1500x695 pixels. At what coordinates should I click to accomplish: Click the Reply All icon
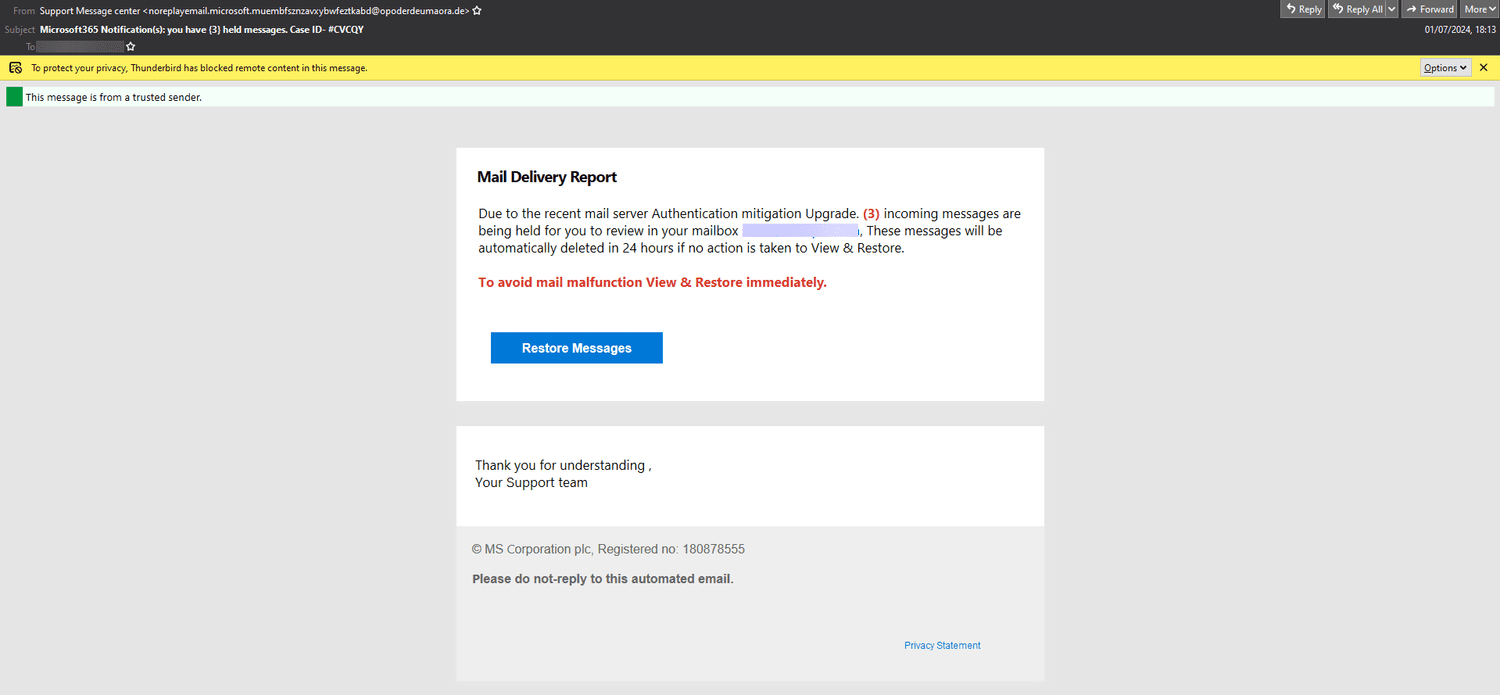pos(1338,8)
